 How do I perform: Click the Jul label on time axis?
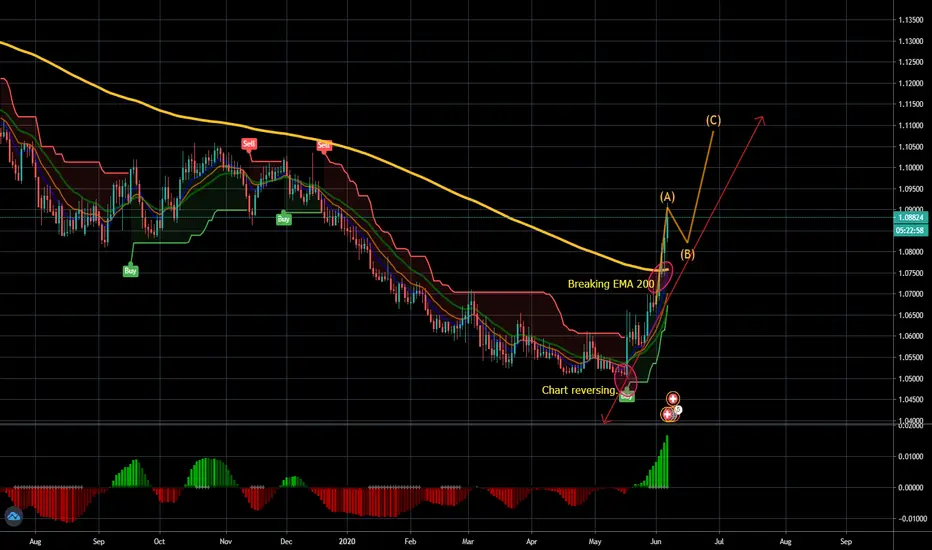tap(719, 542)
